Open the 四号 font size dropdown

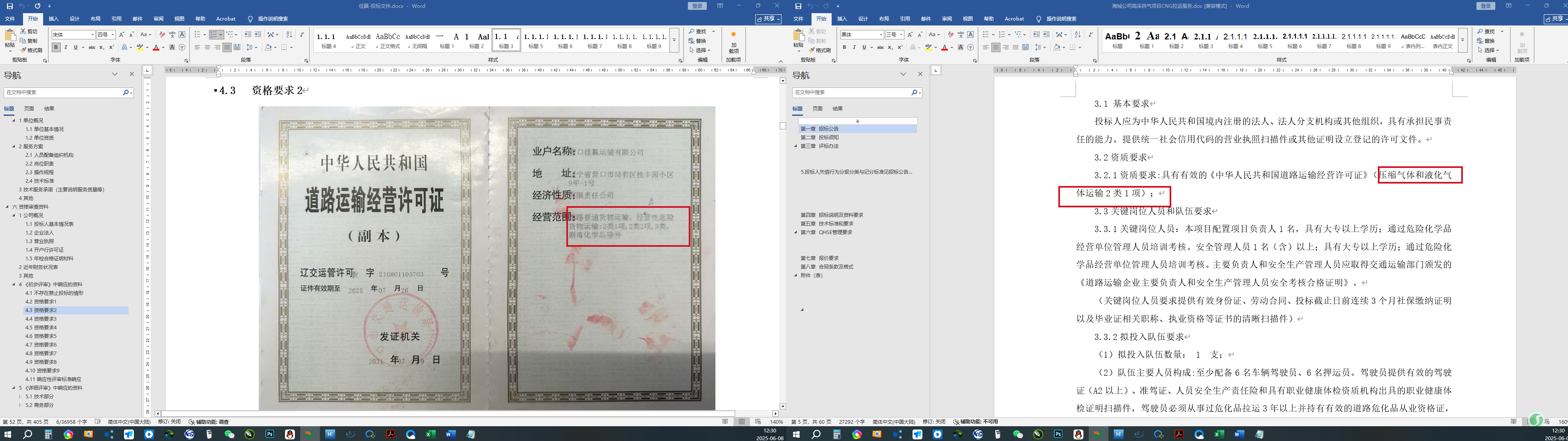(x=113, y=34)
